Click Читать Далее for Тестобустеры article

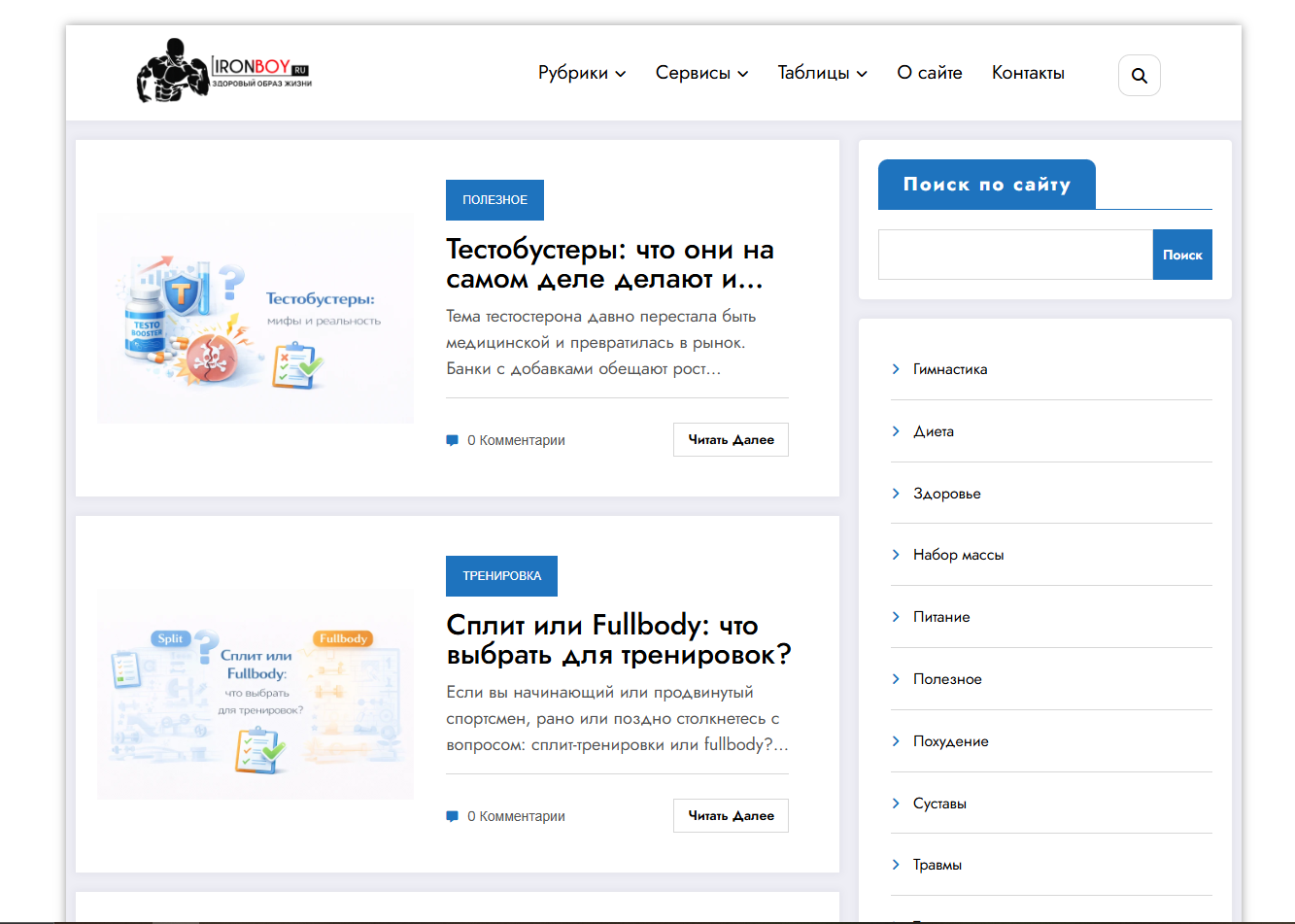[731, 440]
